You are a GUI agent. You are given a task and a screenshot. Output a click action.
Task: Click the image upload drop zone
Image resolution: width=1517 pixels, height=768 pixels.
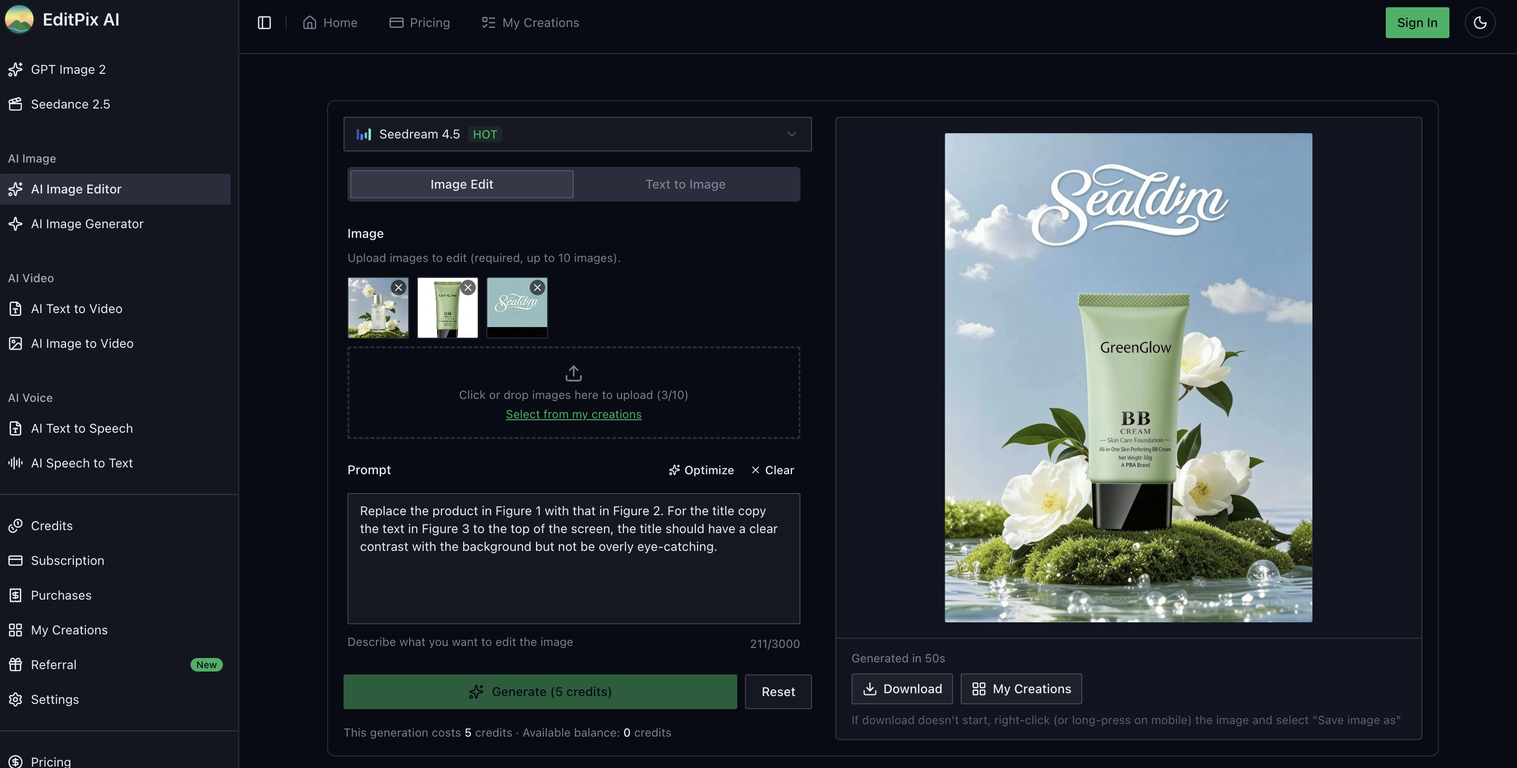tap(574, 393)
